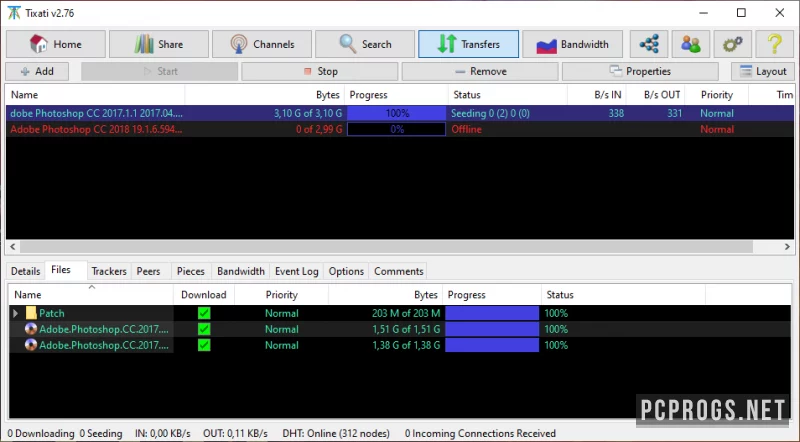Click the left arrow of horizontal scrollbar
Image resolution: width=800 pixels, height=442 pixels.
click(13, 247)
